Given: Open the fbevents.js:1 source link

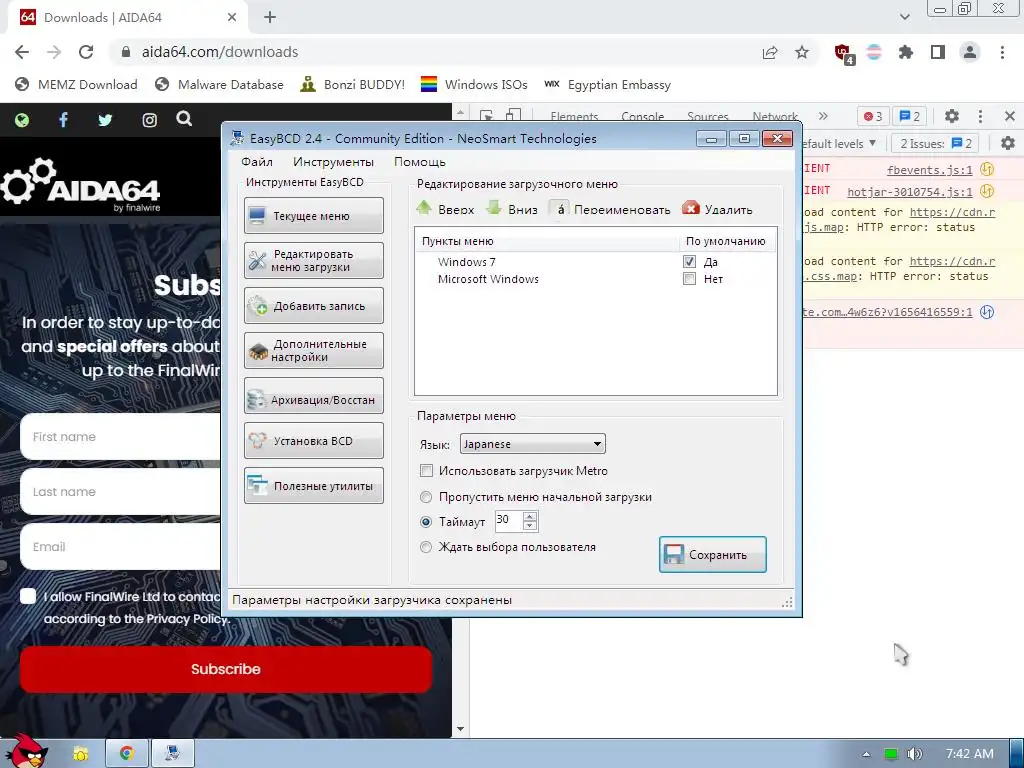Looking at the screenshot, I should click(x=929, y=170).
